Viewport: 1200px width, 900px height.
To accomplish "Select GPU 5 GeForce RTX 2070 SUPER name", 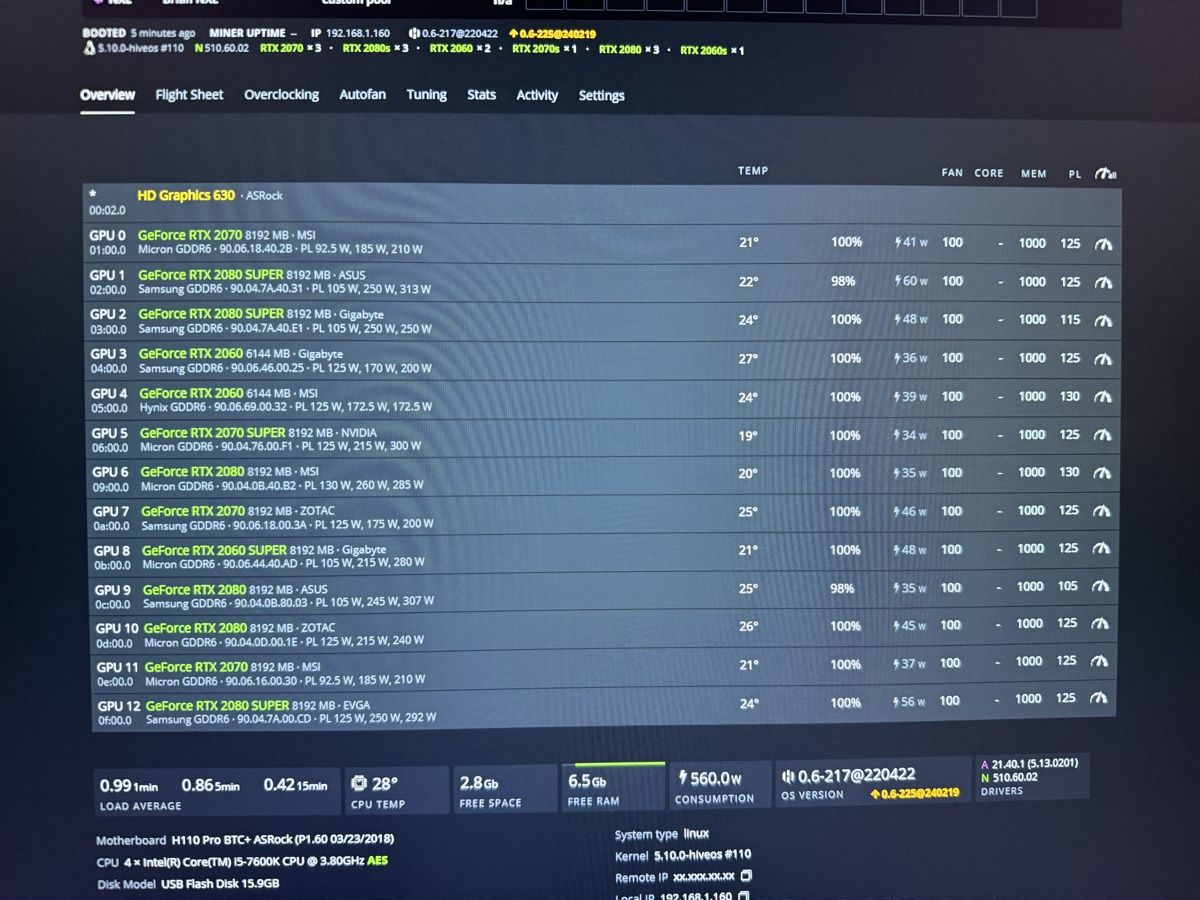I will pos(213,433).
